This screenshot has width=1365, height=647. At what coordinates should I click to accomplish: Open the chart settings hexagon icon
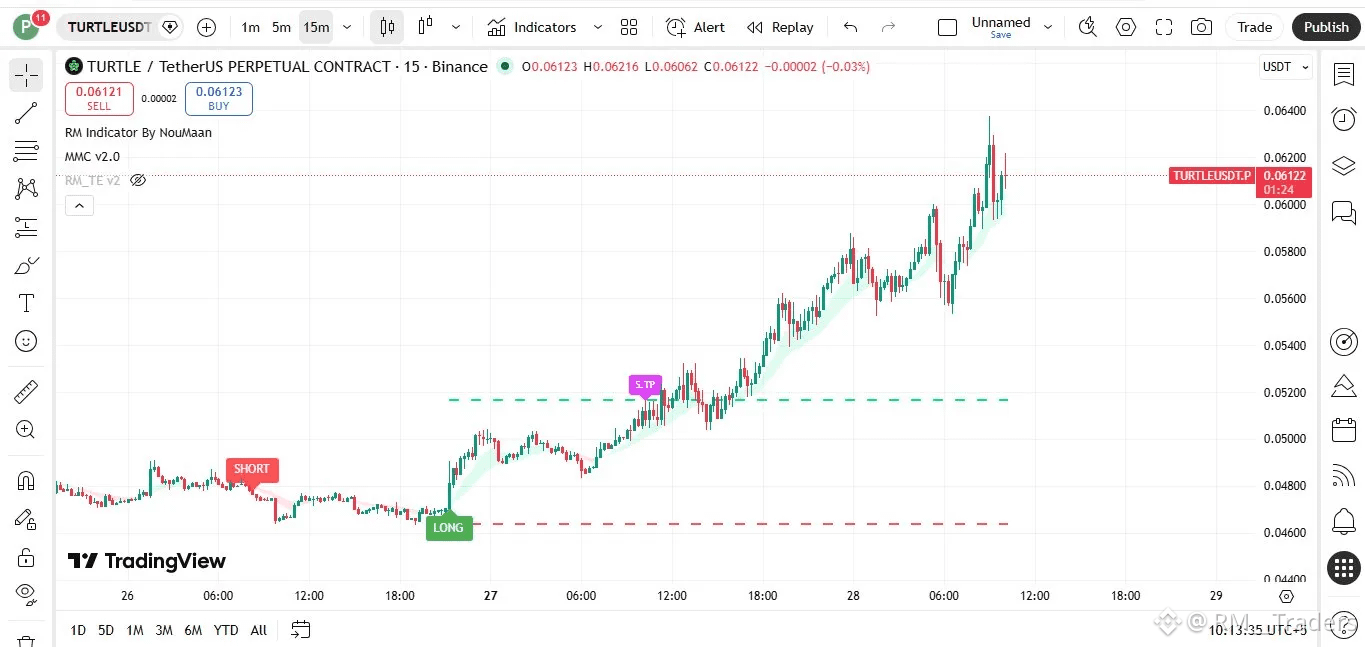(x=1126, y=27)
